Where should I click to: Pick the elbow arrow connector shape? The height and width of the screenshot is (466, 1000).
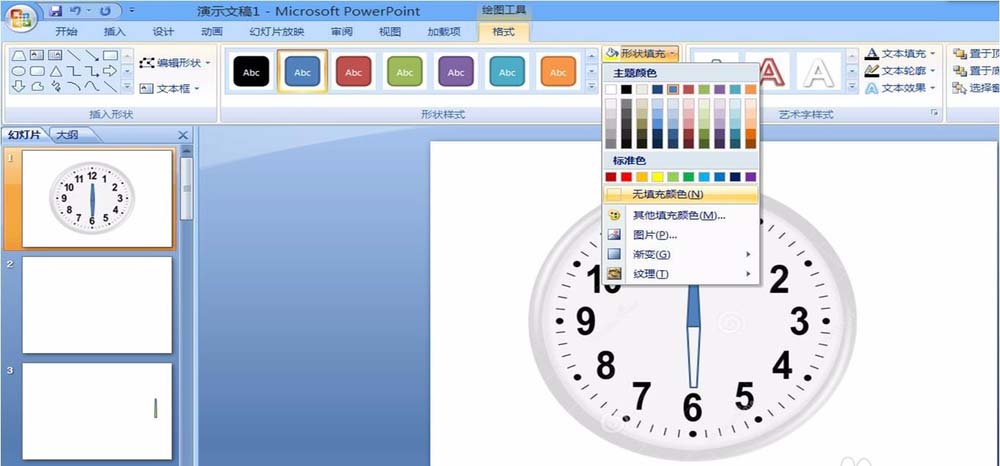(x=92, y=71)
